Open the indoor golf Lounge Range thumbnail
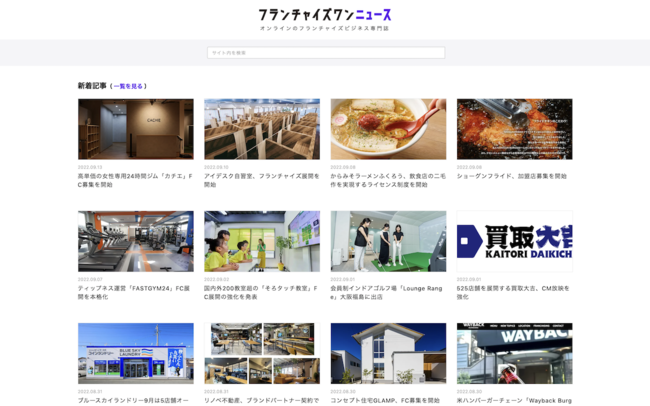The image size is (650, 406). pos(388,241)
